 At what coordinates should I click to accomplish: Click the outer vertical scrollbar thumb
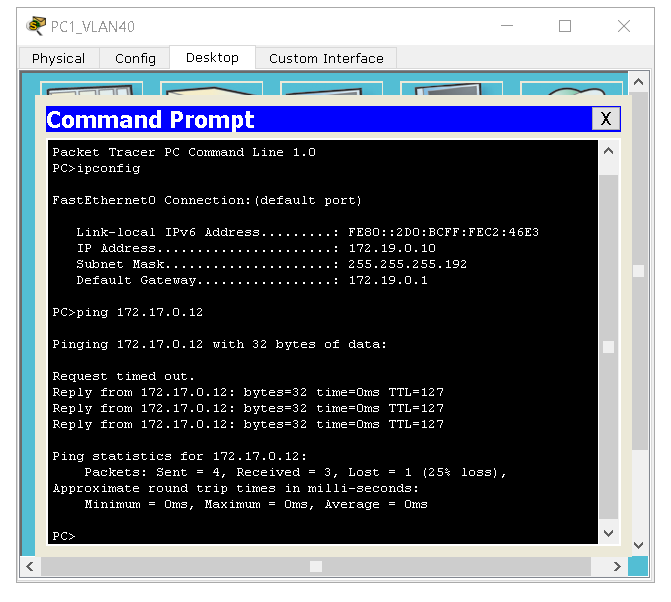pos(638,271)
